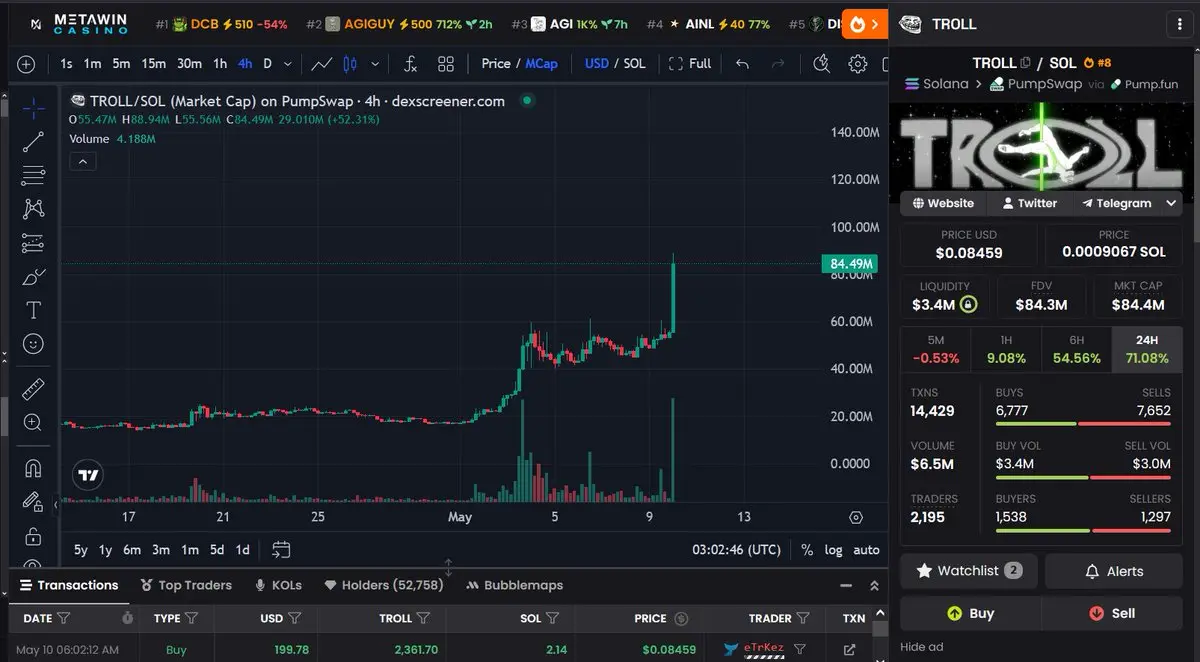Lock all drawing tools
This screenshot has height=662, width=1200.
tap(33, 535)
